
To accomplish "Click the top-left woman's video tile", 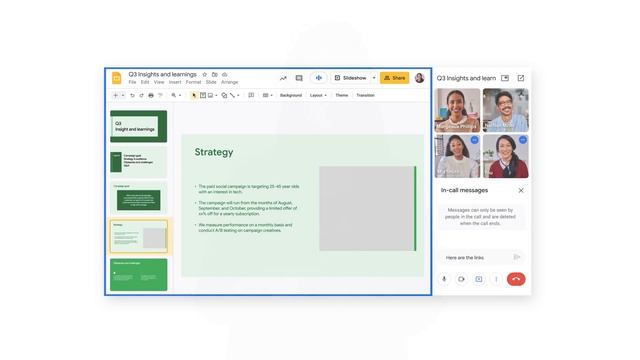I will pyautogui.click(x=458, y=110).
